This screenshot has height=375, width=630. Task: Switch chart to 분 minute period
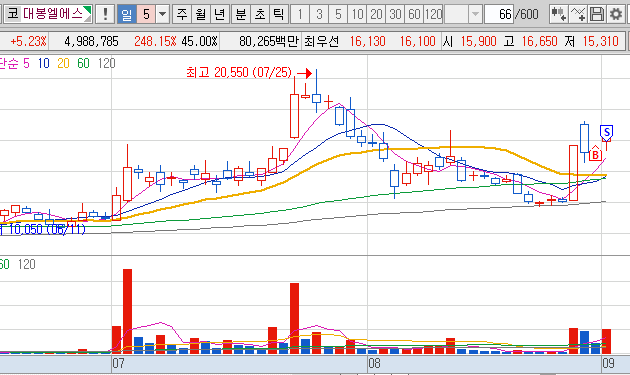point(241,14)
